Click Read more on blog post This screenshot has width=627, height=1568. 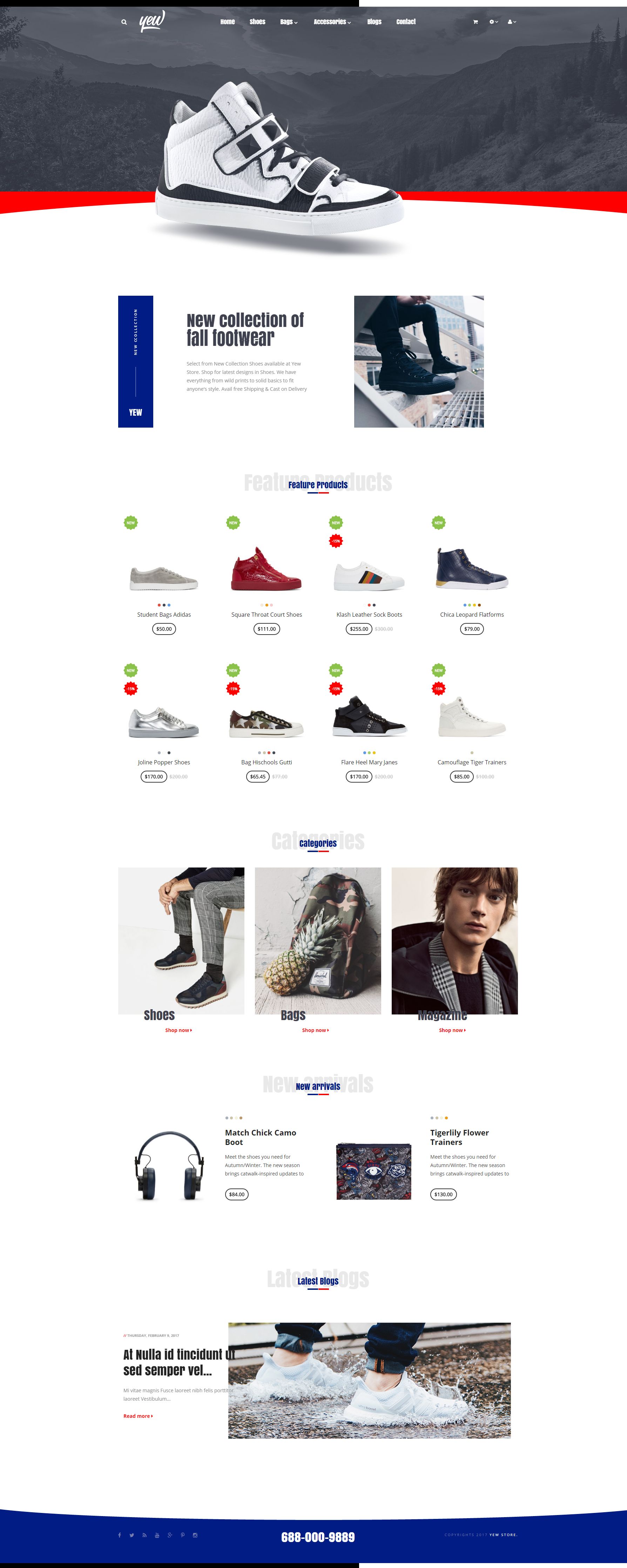[x=138, y=1416]
